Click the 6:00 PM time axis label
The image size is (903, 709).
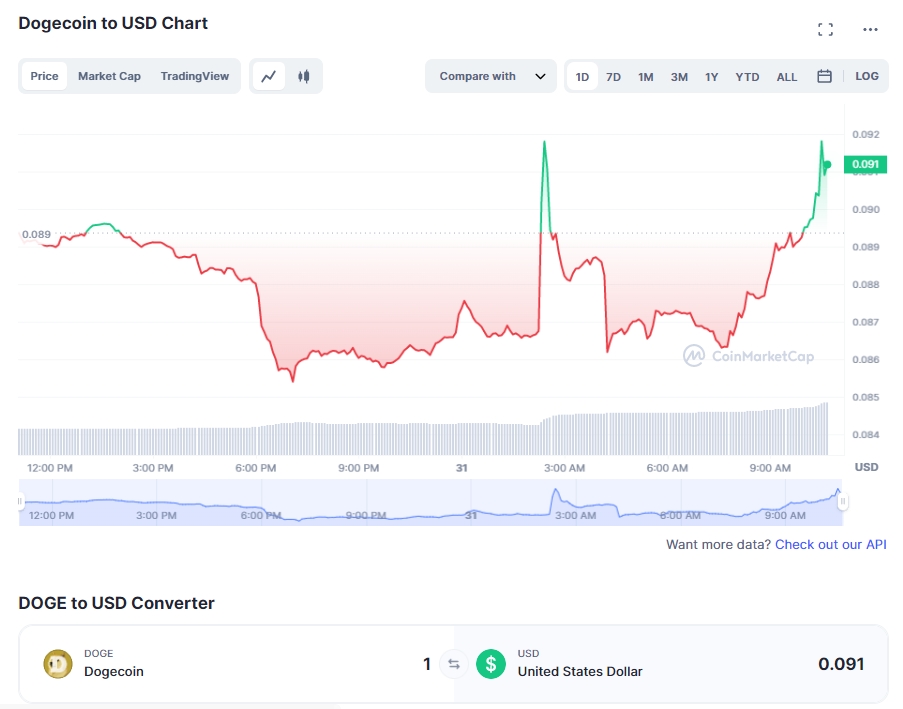click(x=256, y=468)
